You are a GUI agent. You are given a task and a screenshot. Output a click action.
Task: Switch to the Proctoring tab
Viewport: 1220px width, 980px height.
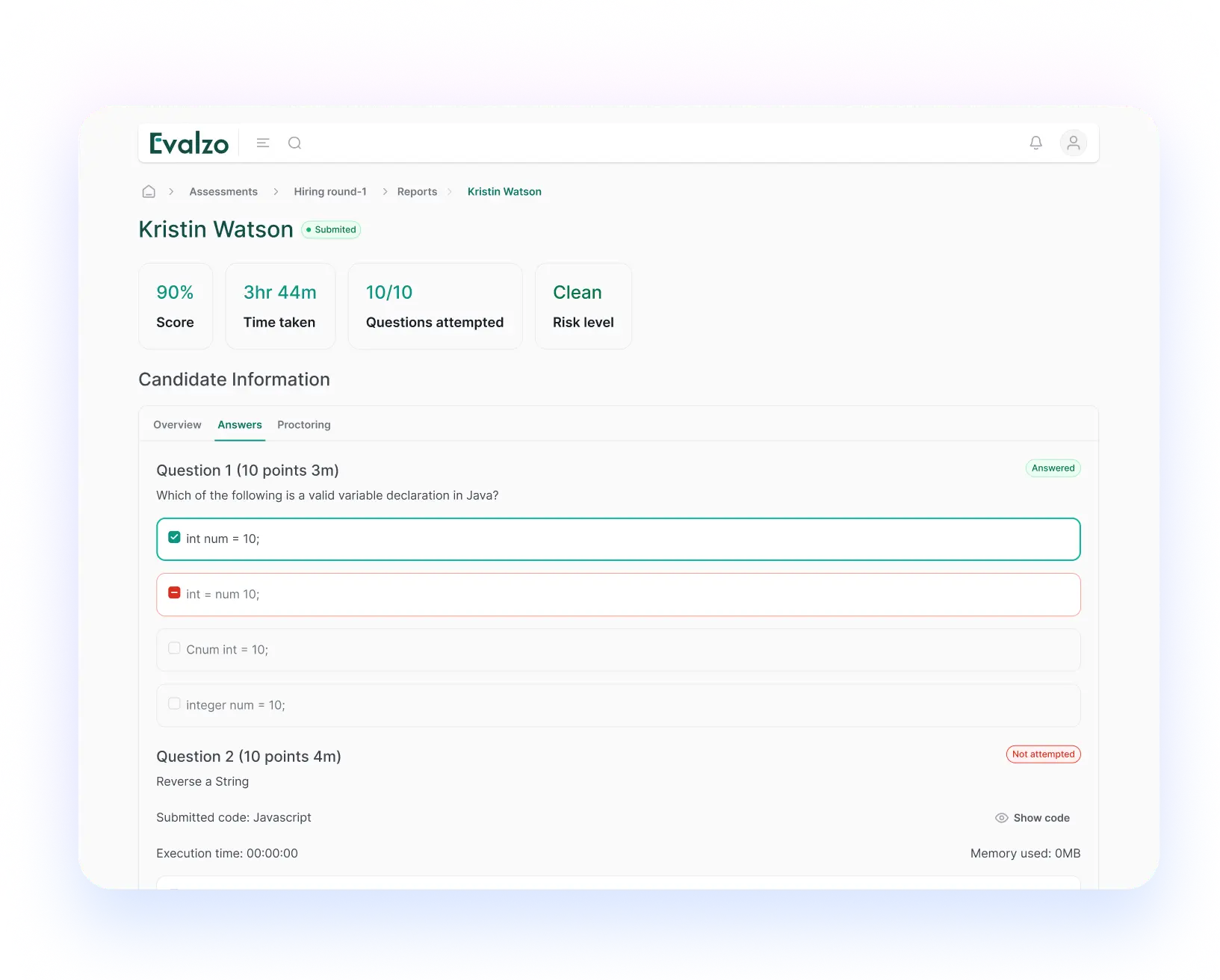pos(303,424)
